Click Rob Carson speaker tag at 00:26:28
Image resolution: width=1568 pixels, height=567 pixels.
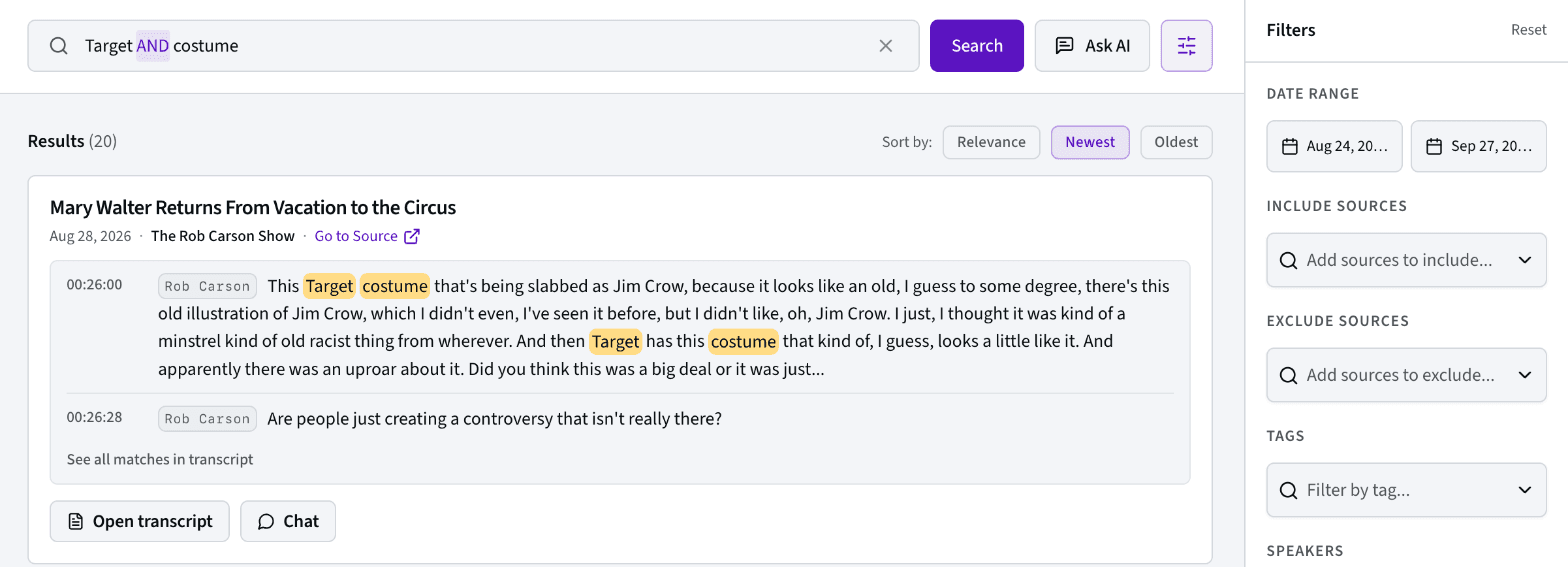click(x=207, y=418)
